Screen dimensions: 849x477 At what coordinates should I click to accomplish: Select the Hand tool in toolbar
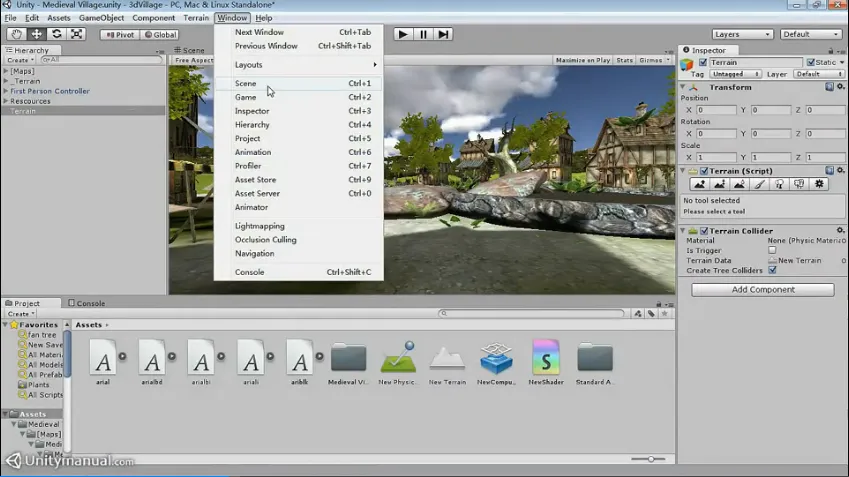tap(16, 34)
